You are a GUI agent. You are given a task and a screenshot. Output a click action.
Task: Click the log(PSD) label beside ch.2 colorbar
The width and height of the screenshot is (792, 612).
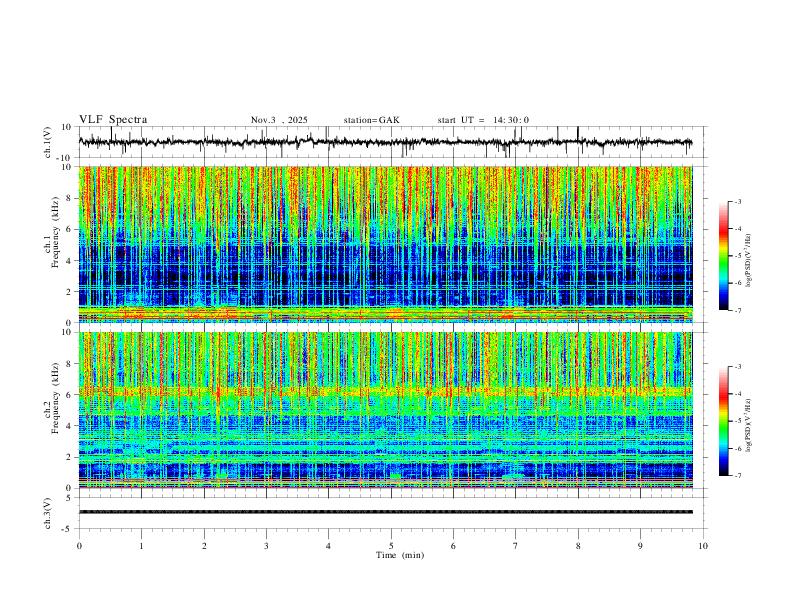click(749, 425)
